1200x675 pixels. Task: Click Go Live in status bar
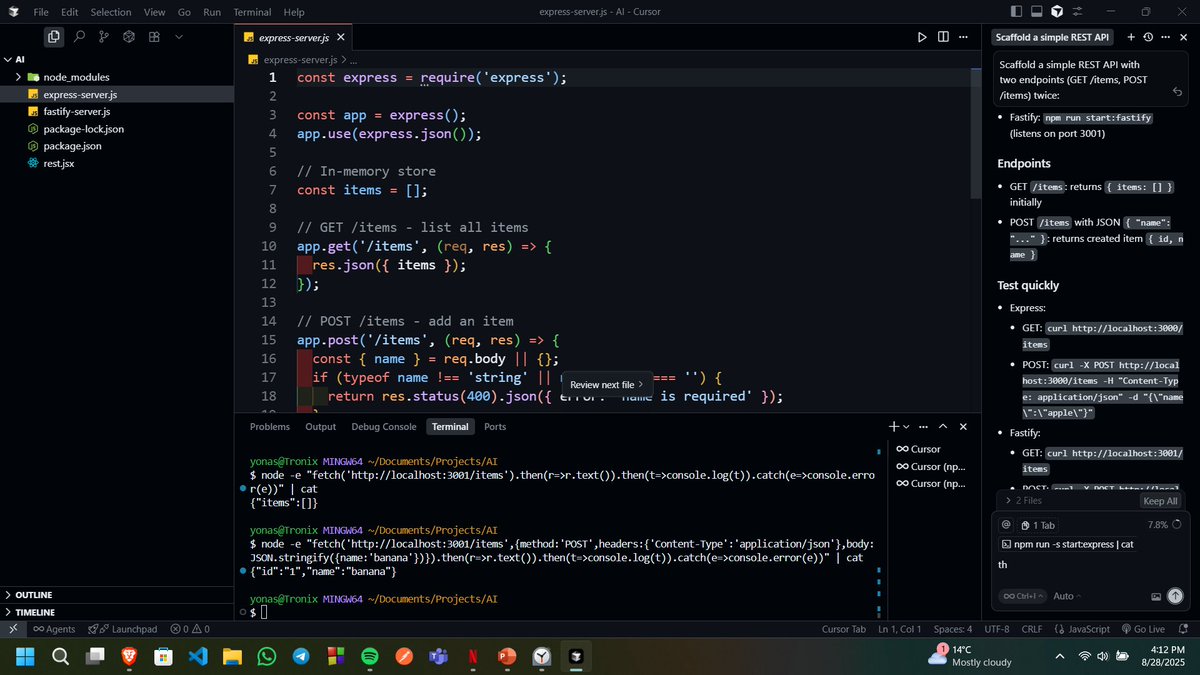[x=1143, y=629]
